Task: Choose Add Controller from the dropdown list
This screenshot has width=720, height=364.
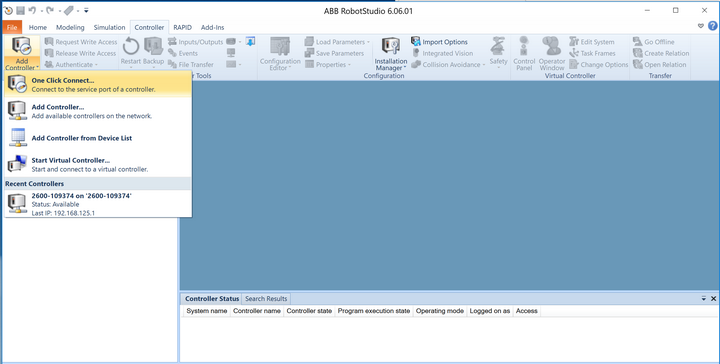Action: [x=98, y=111]
